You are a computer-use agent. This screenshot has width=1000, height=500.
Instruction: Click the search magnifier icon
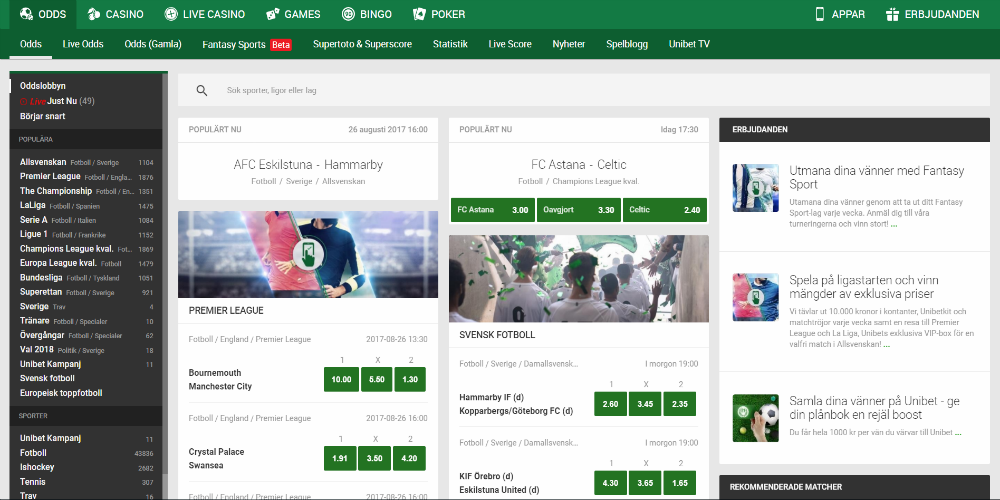tap(202, 91)
